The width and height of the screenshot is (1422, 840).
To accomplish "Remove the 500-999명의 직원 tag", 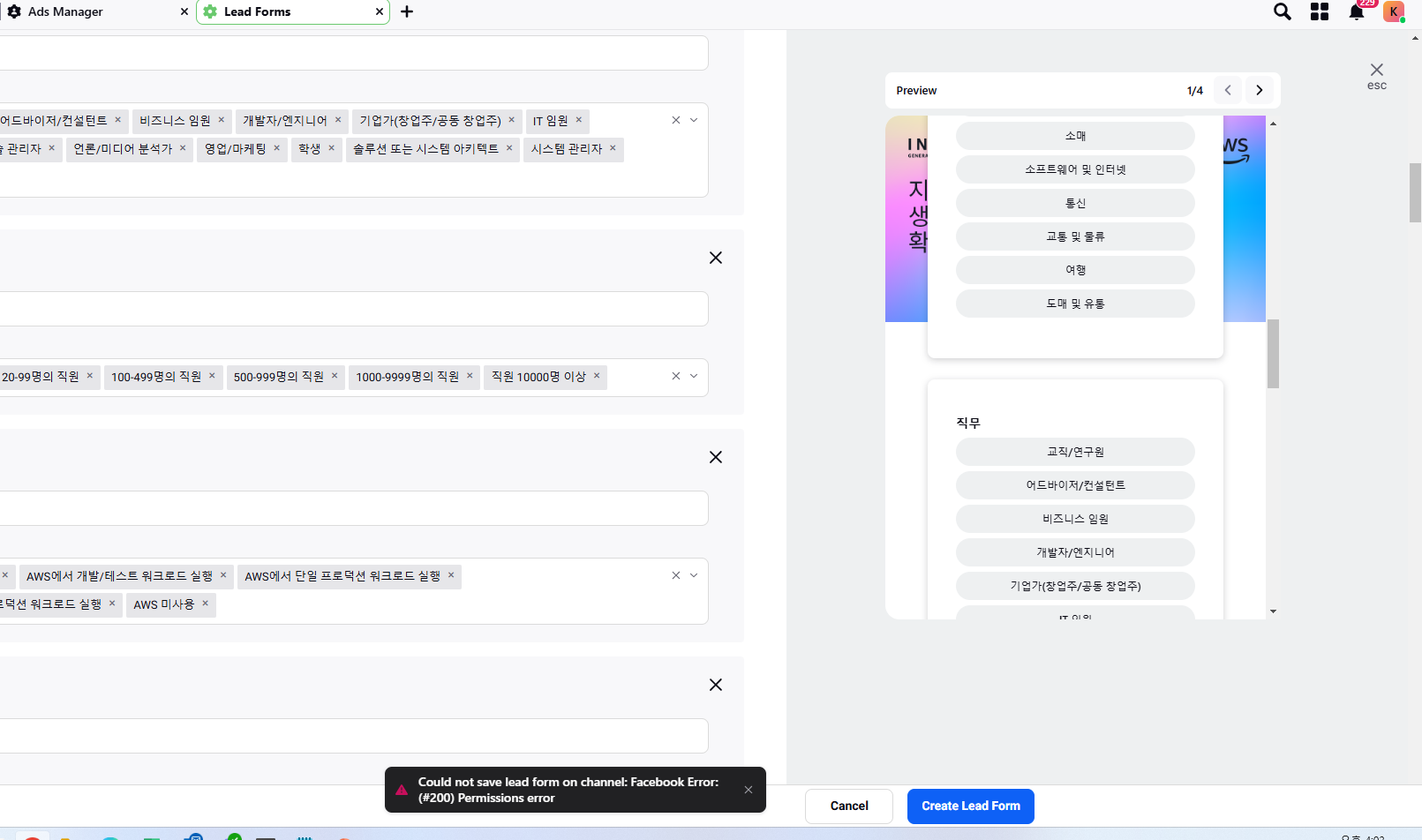I will click(x=335, y=376).
